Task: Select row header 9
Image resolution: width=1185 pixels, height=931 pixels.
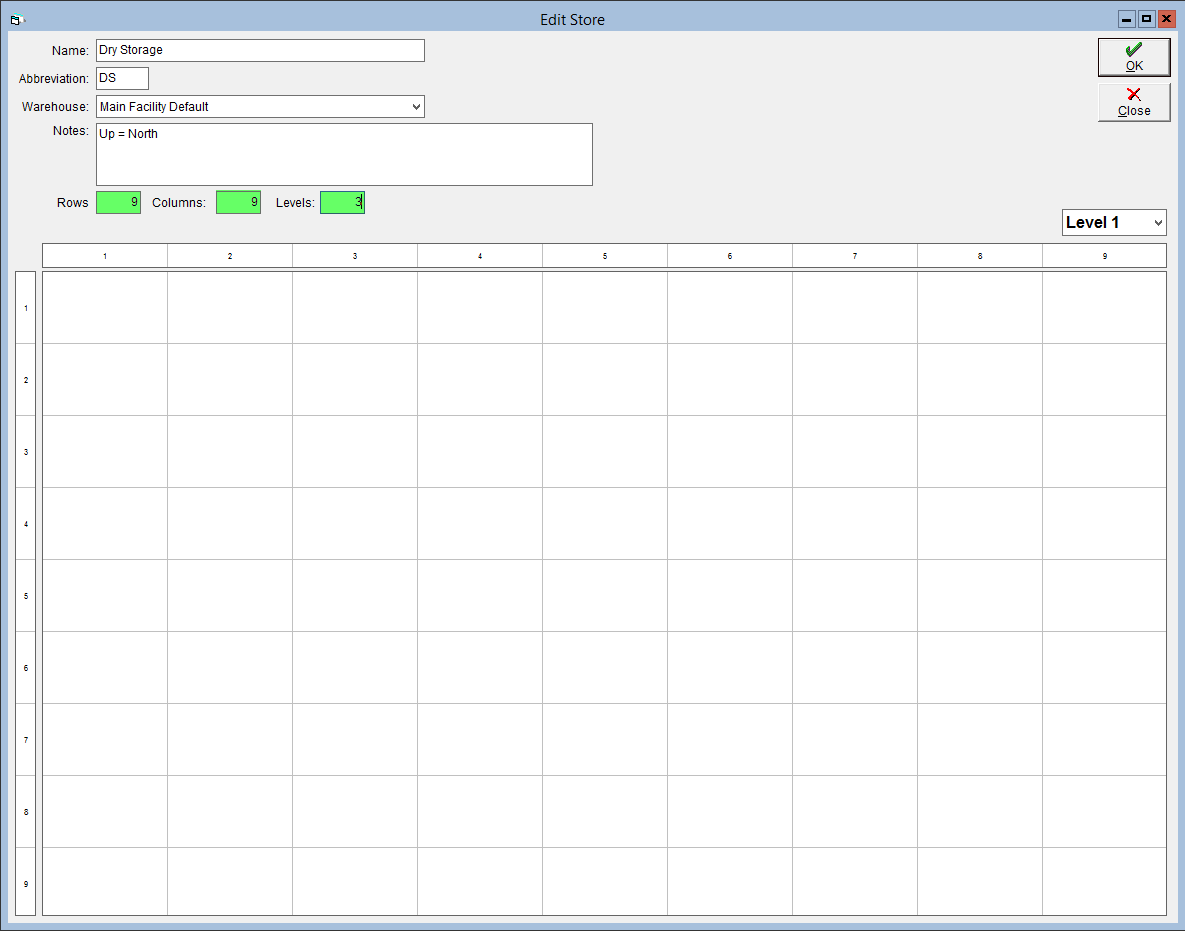Action: point(26,882)
